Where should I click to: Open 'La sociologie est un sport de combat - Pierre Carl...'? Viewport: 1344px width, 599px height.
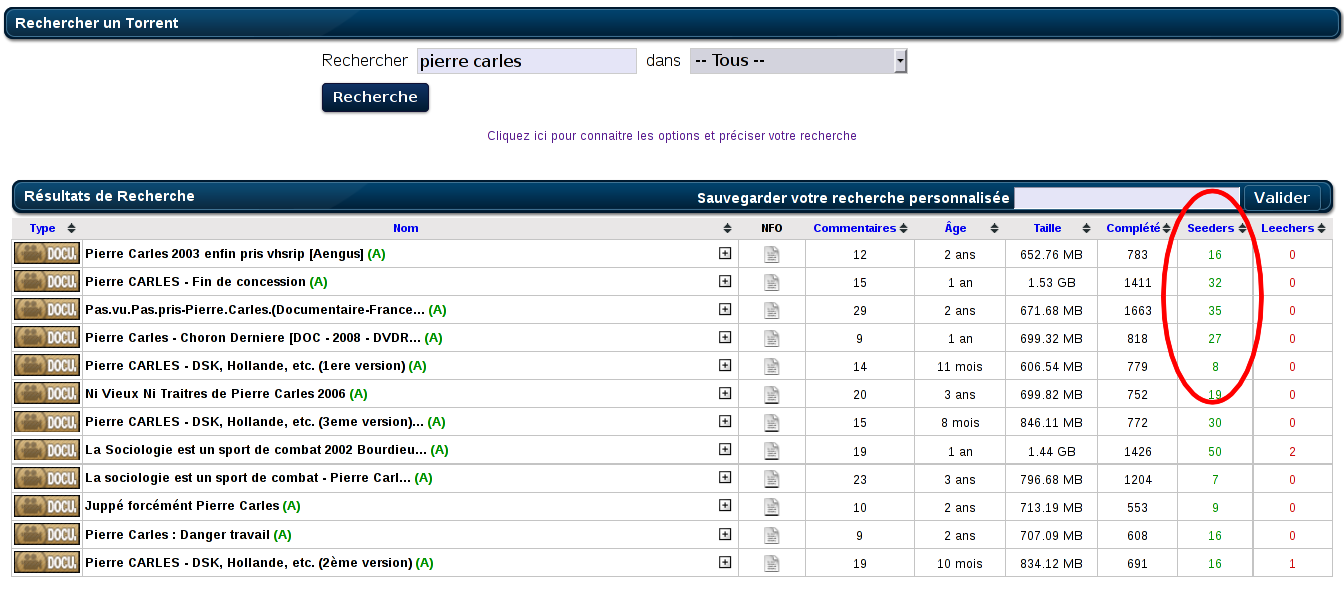(x=248, y=478)
